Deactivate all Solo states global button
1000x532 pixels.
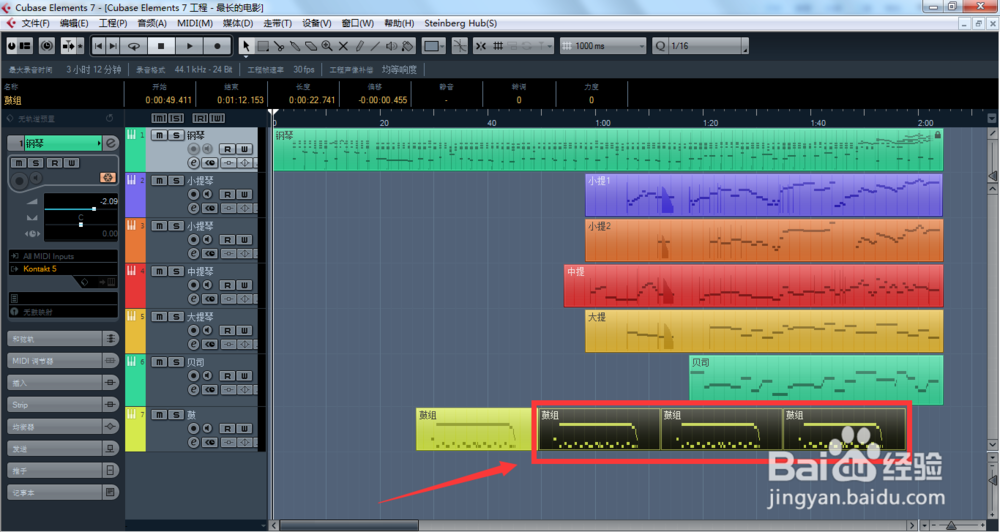coord(176,118)
